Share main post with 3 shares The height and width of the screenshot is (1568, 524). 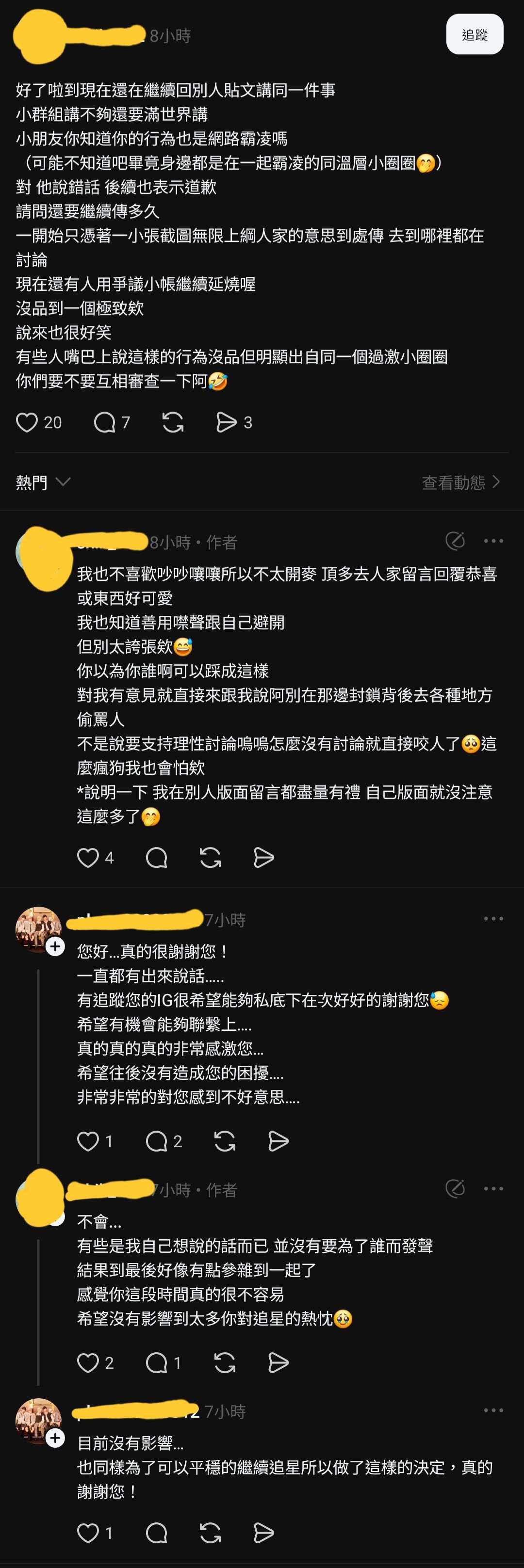[x=227, y=422]
